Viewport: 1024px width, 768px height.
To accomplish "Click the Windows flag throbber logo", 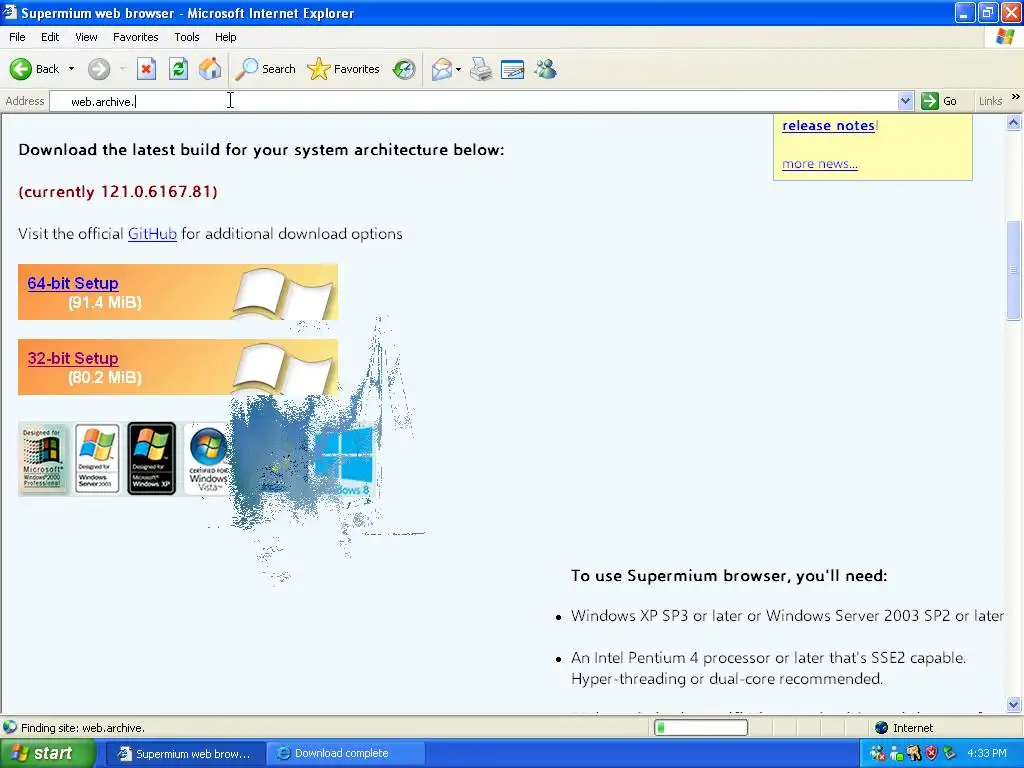I will coord(1005,37).
